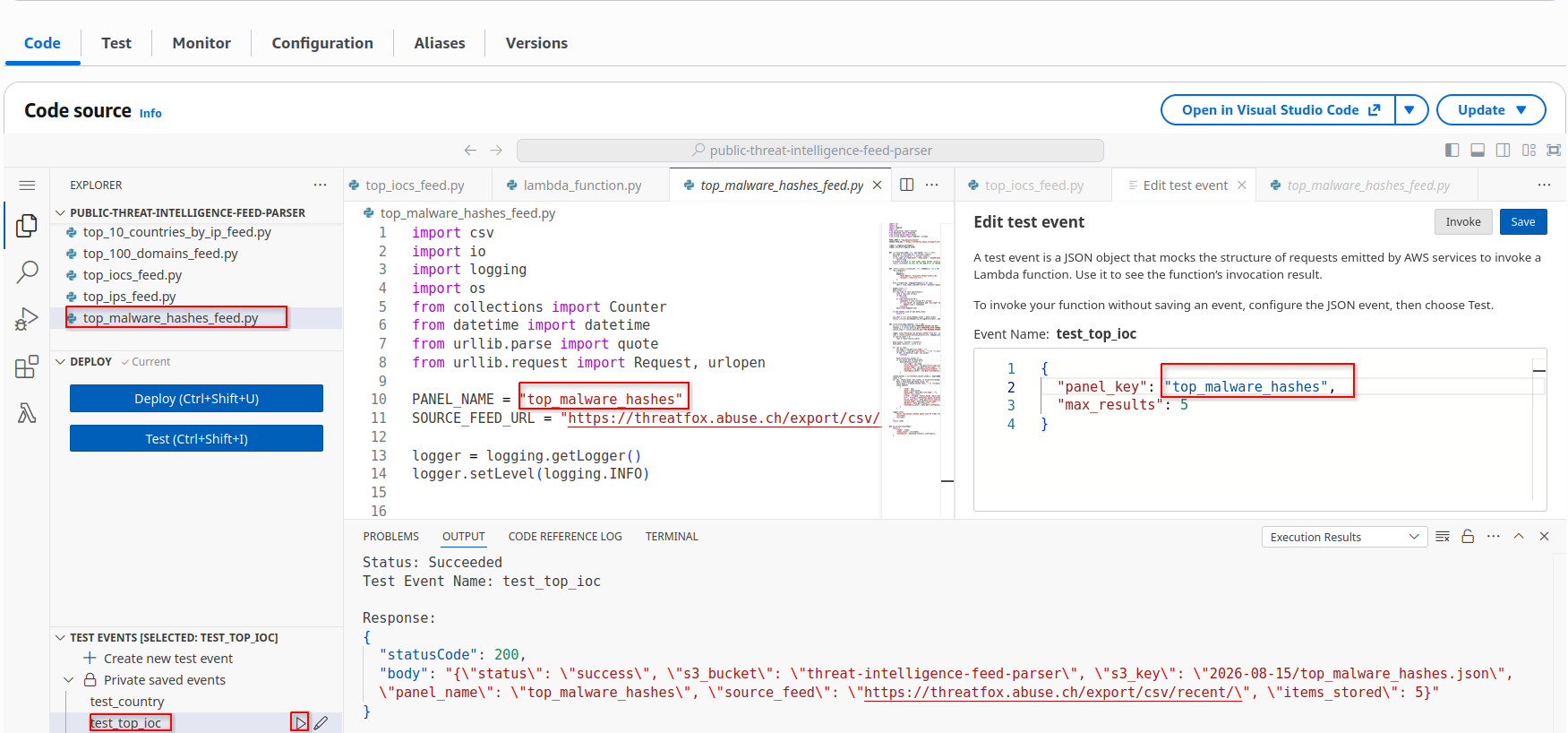Image resolution: width=1568 pixels, height=733 pixels.
Task: Click the public-threat-intelligence-feed-parser search box
Action: click(x=810, y=151)
